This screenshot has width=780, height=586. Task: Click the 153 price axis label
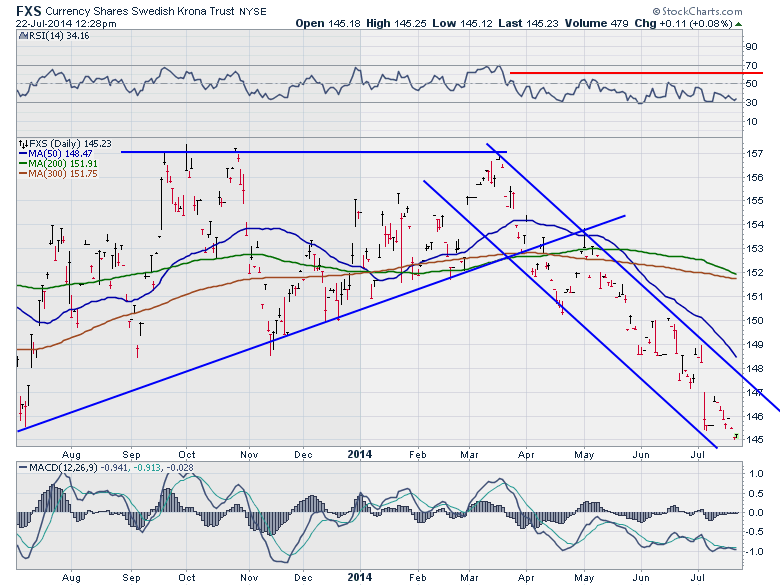(755, 248)
